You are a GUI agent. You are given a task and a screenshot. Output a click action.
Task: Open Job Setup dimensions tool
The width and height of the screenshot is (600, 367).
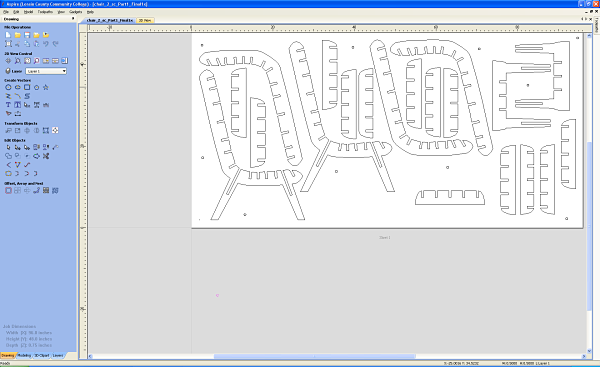tap(8, 44)
